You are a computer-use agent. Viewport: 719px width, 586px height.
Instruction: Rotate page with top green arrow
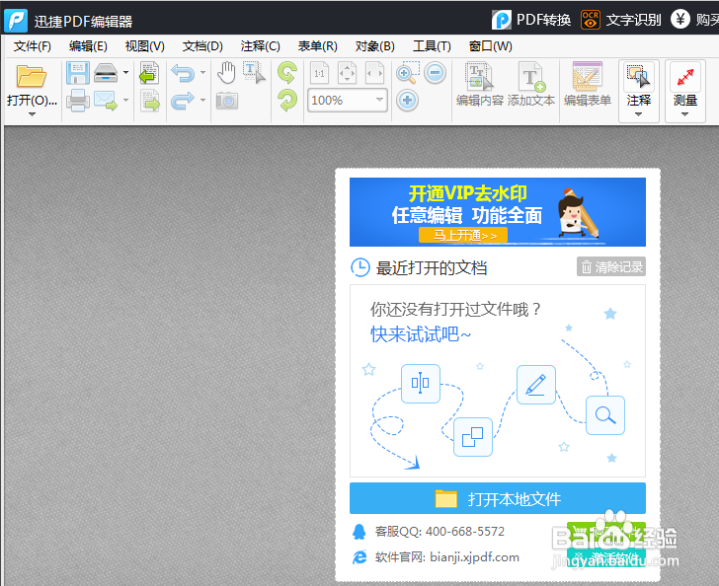point(288,73)
